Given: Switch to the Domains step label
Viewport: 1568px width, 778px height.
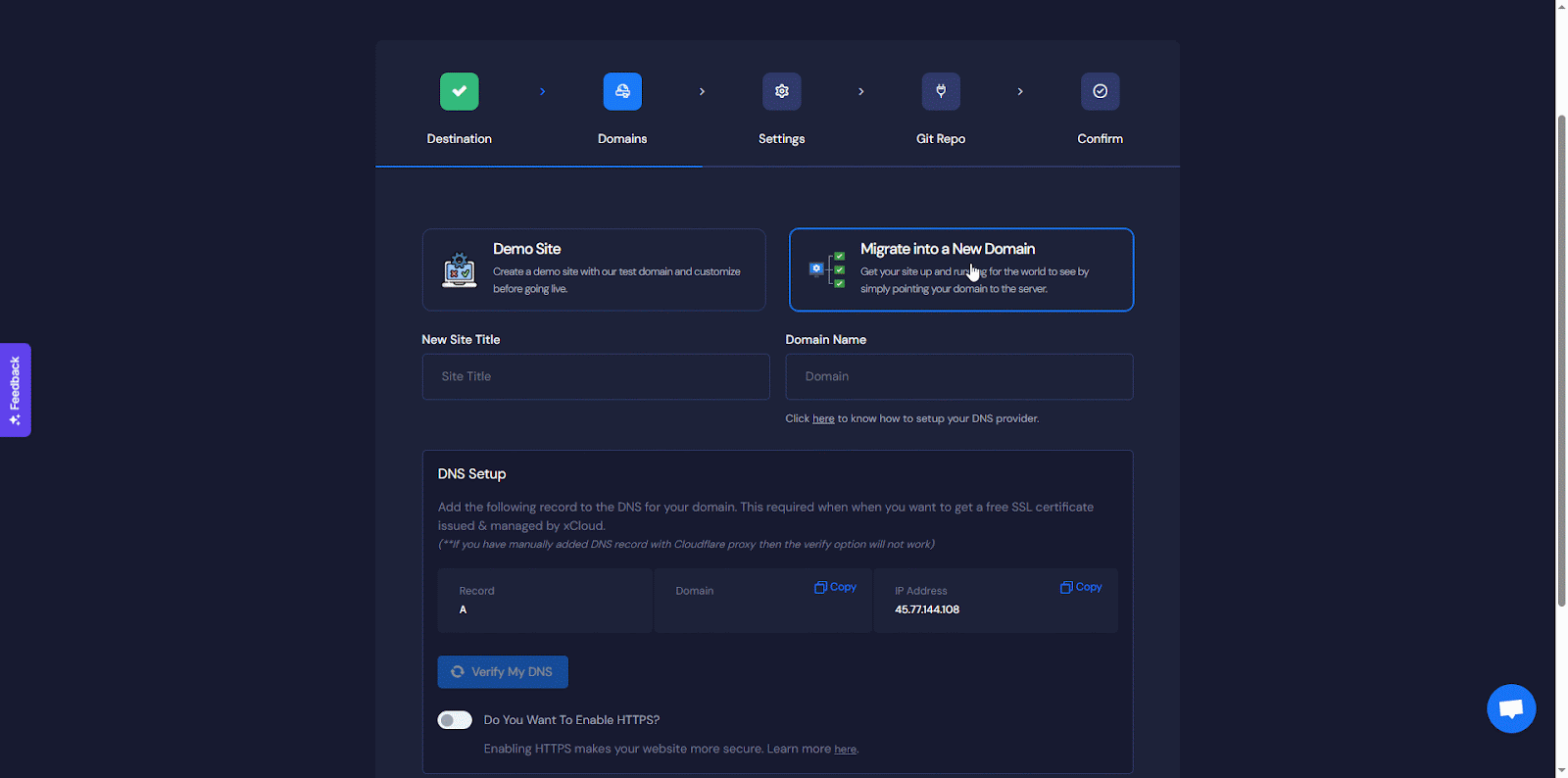Looking at the screenshot, I should 622,139.
